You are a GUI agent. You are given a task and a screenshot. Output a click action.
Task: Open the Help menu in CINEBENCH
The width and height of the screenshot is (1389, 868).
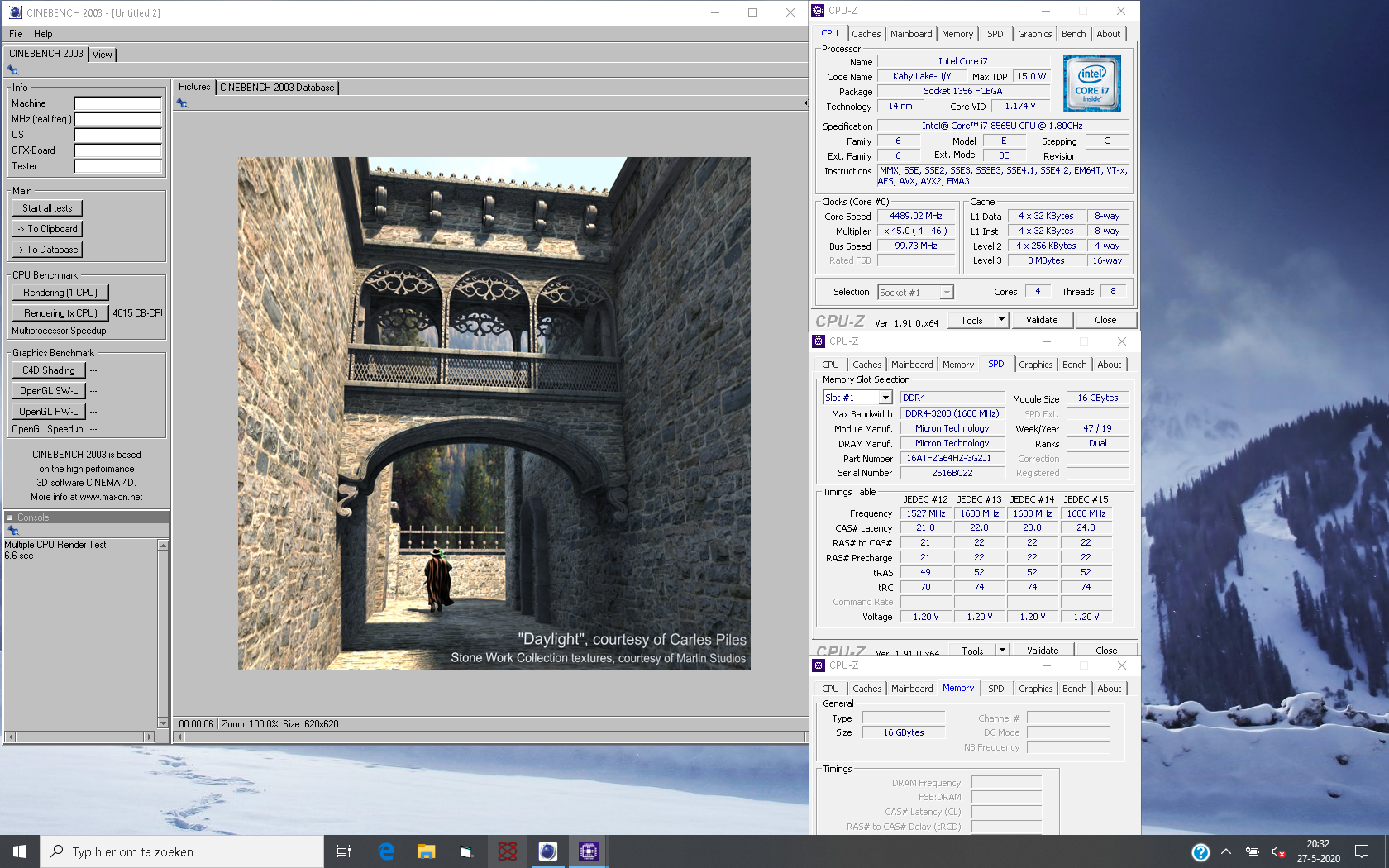point(43,34)
